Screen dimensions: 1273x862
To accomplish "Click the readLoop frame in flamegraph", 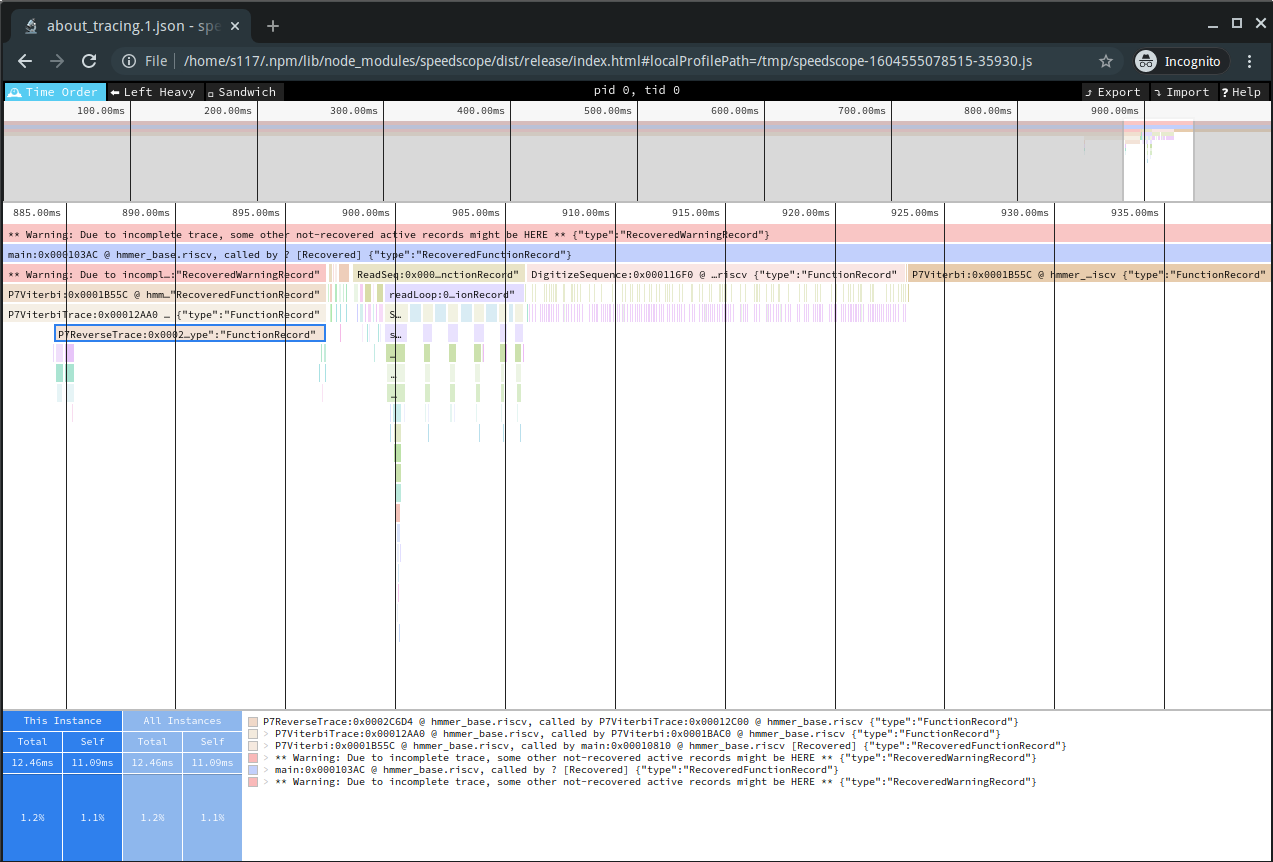I will (454, 294).
